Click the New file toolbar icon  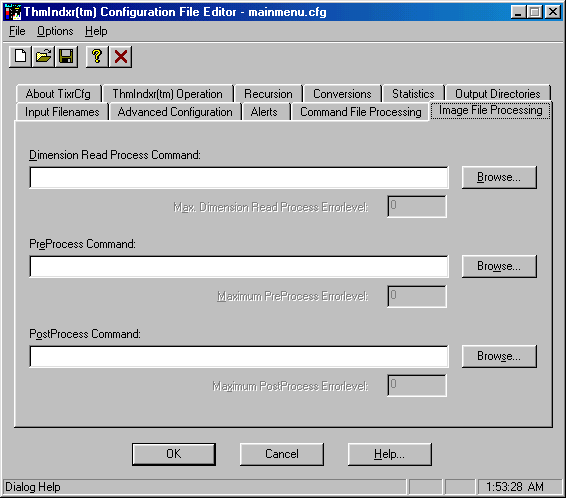click(20, 57)
